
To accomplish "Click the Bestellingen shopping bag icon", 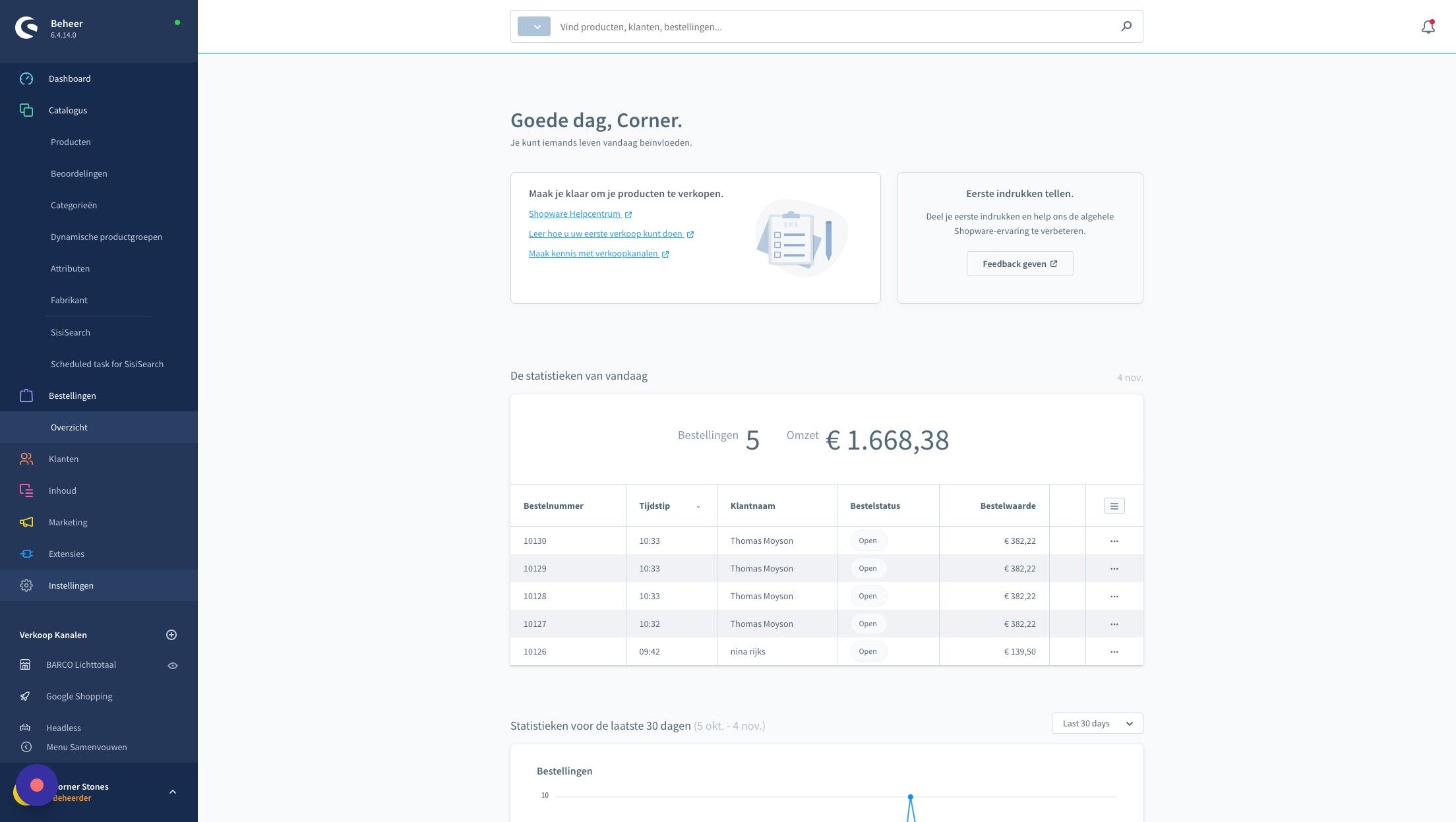I will click(26, 396).
